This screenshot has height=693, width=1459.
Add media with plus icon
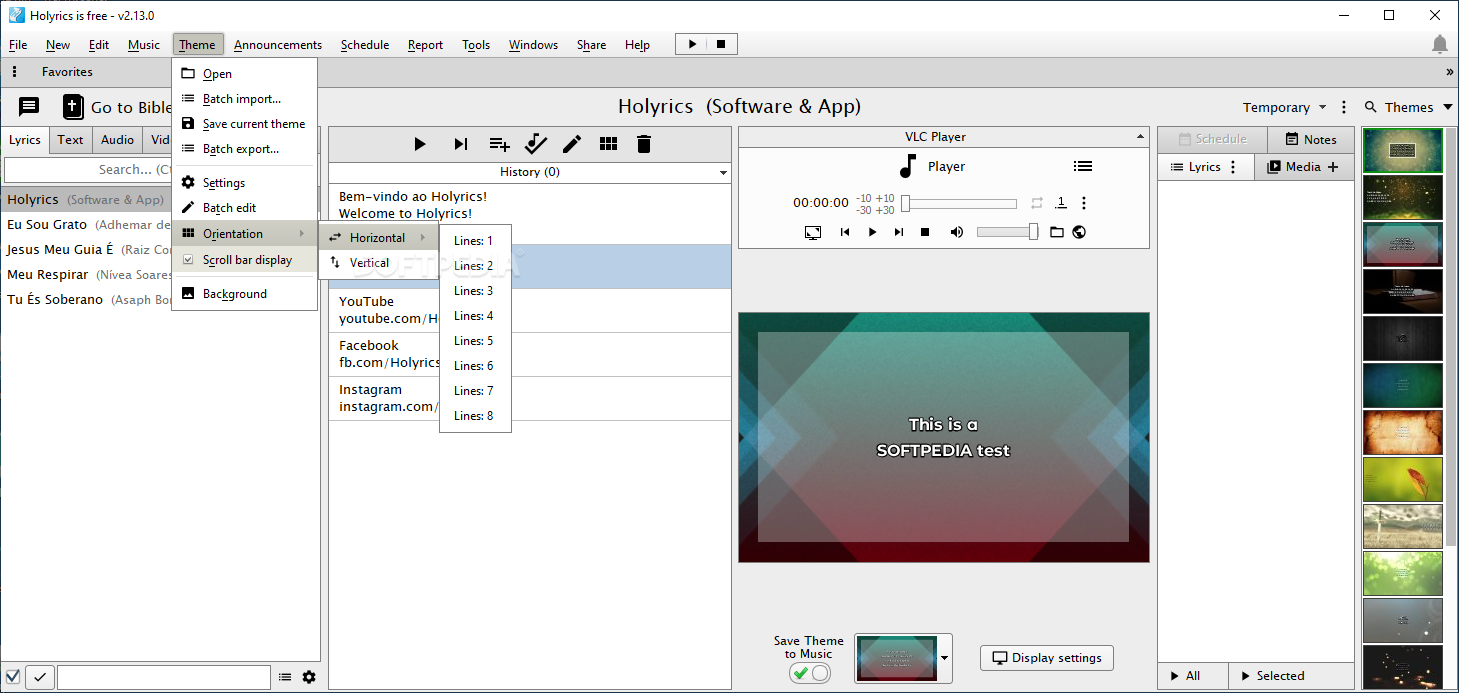[1333, 167]
